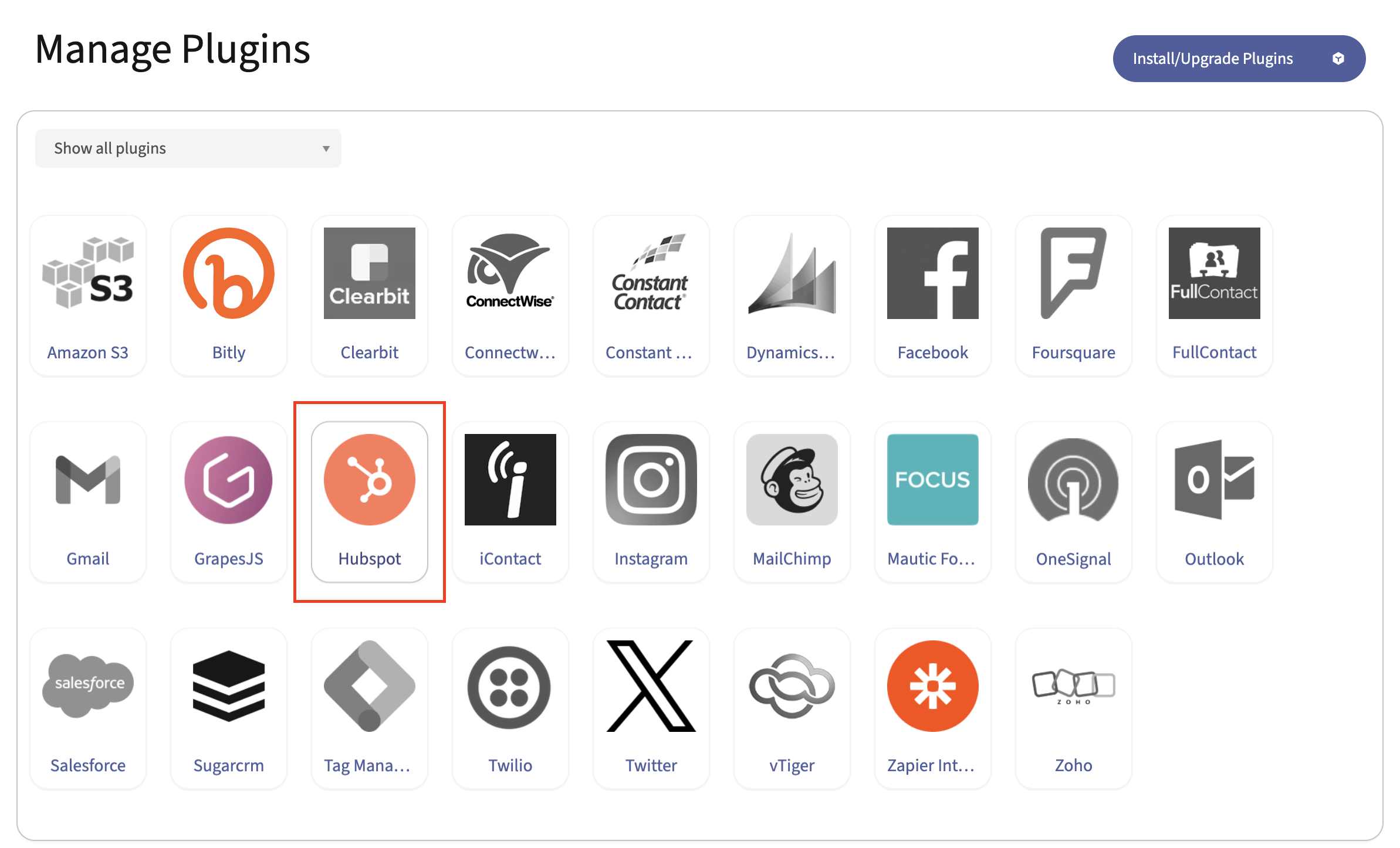Click the Instagram camera icon
Screen dimensions: 1400x848
point(651,479)
